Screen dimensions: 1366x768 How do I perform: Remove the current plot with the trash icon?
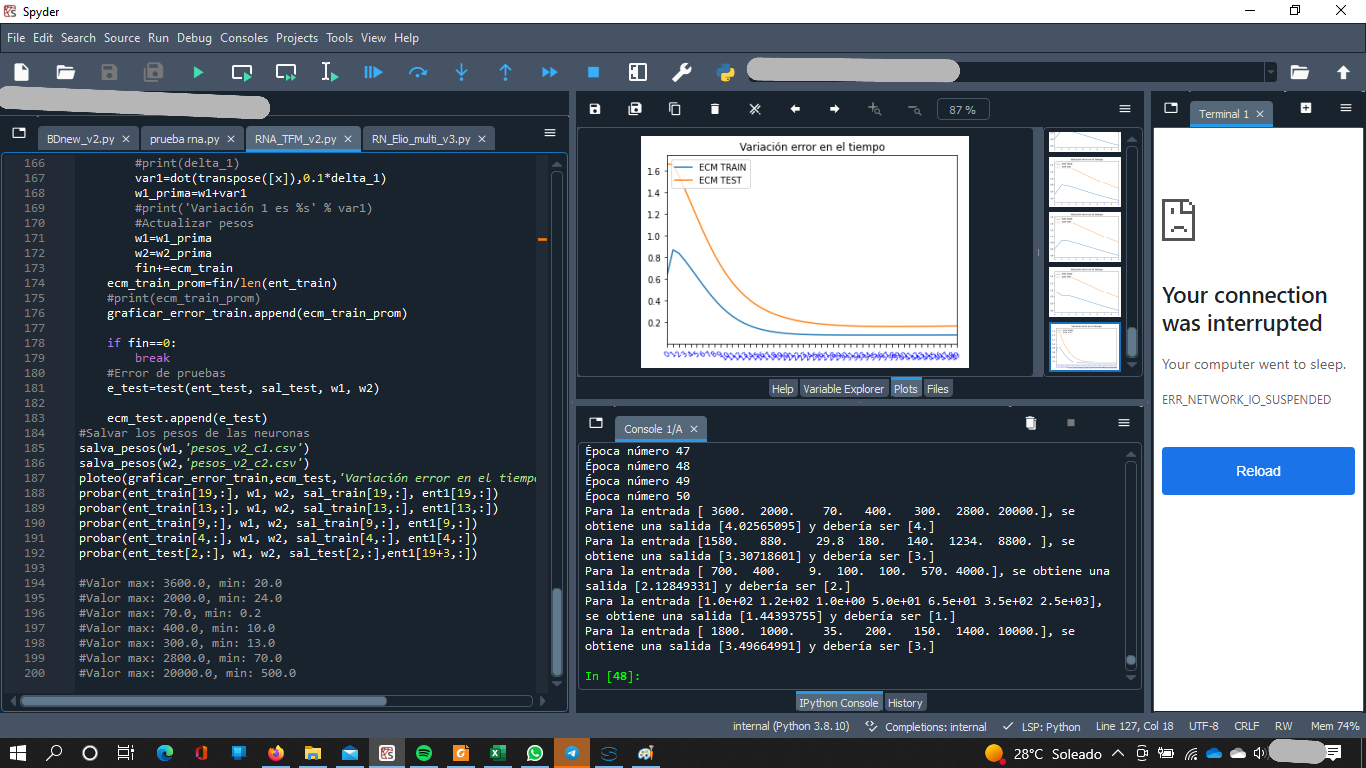[715, 109]
